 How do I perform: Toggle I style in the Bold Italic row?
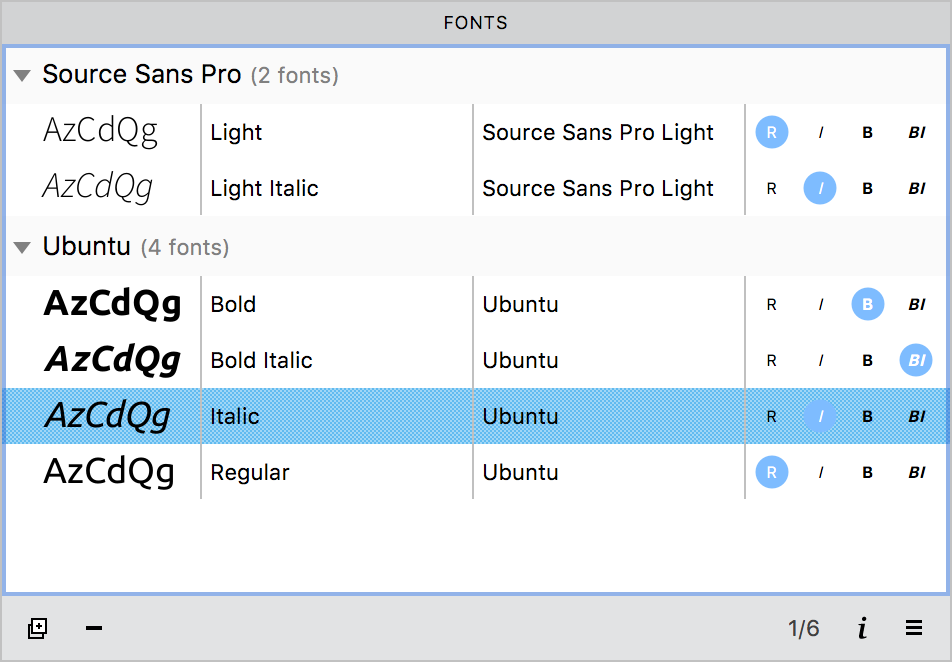tap(820, 360)
